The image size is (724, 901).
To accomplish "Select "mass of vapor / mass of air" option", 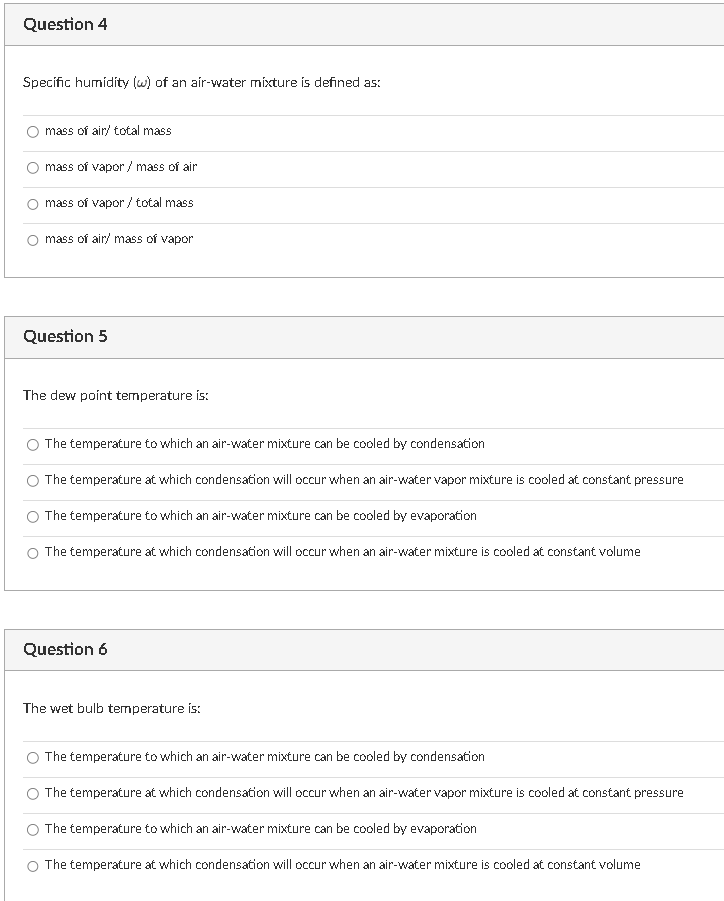I will point(33,167).
